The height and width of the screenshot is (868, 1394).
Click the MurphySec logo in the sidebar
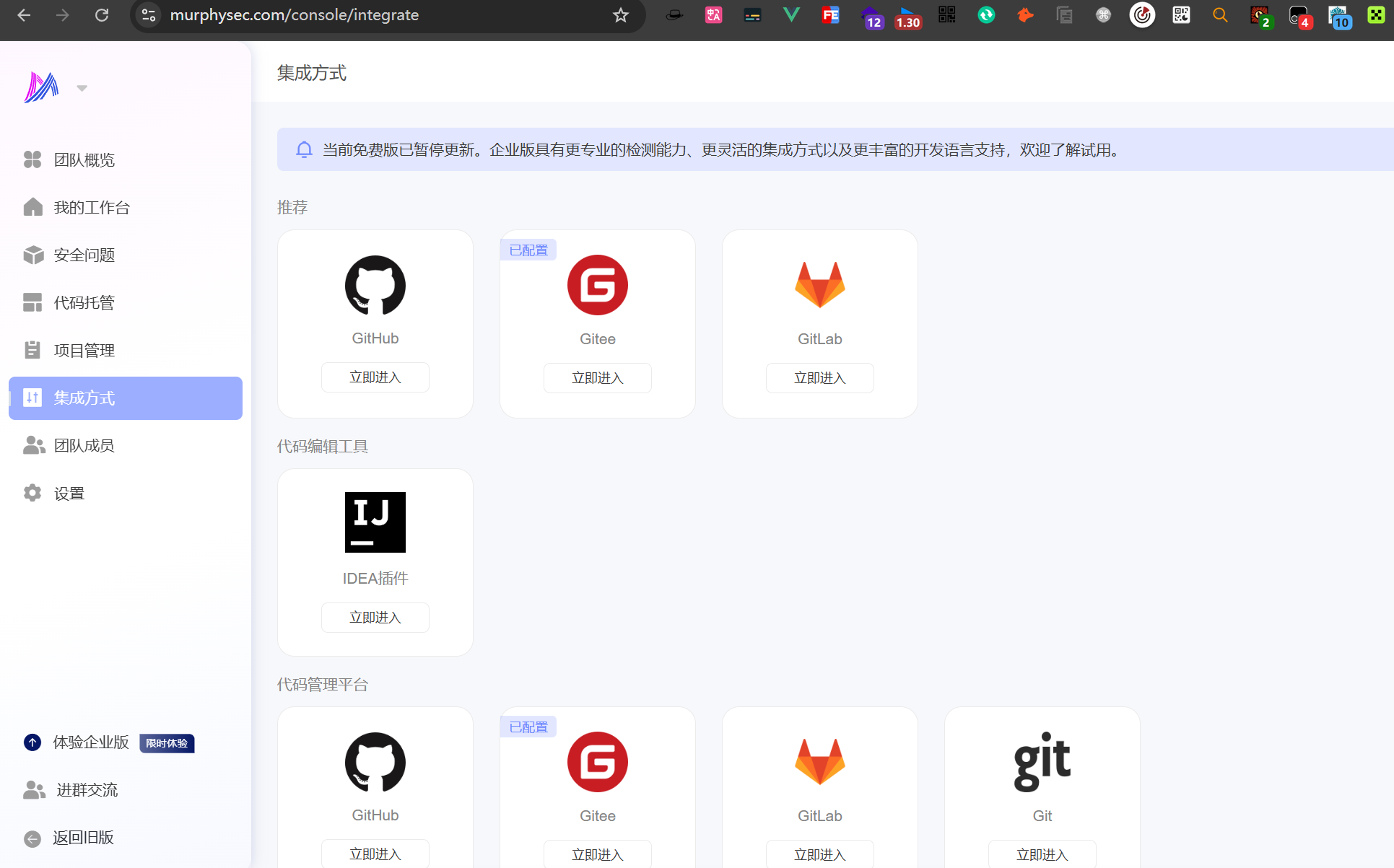click(41, 87)
